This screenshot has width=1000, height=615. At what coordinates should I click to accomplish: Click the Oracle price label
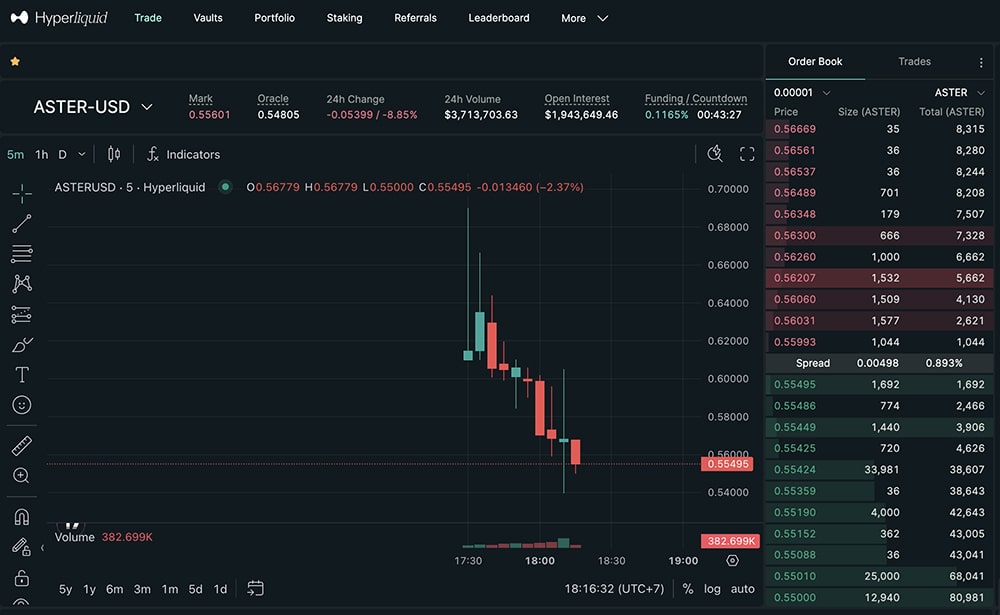pos(273,98)
